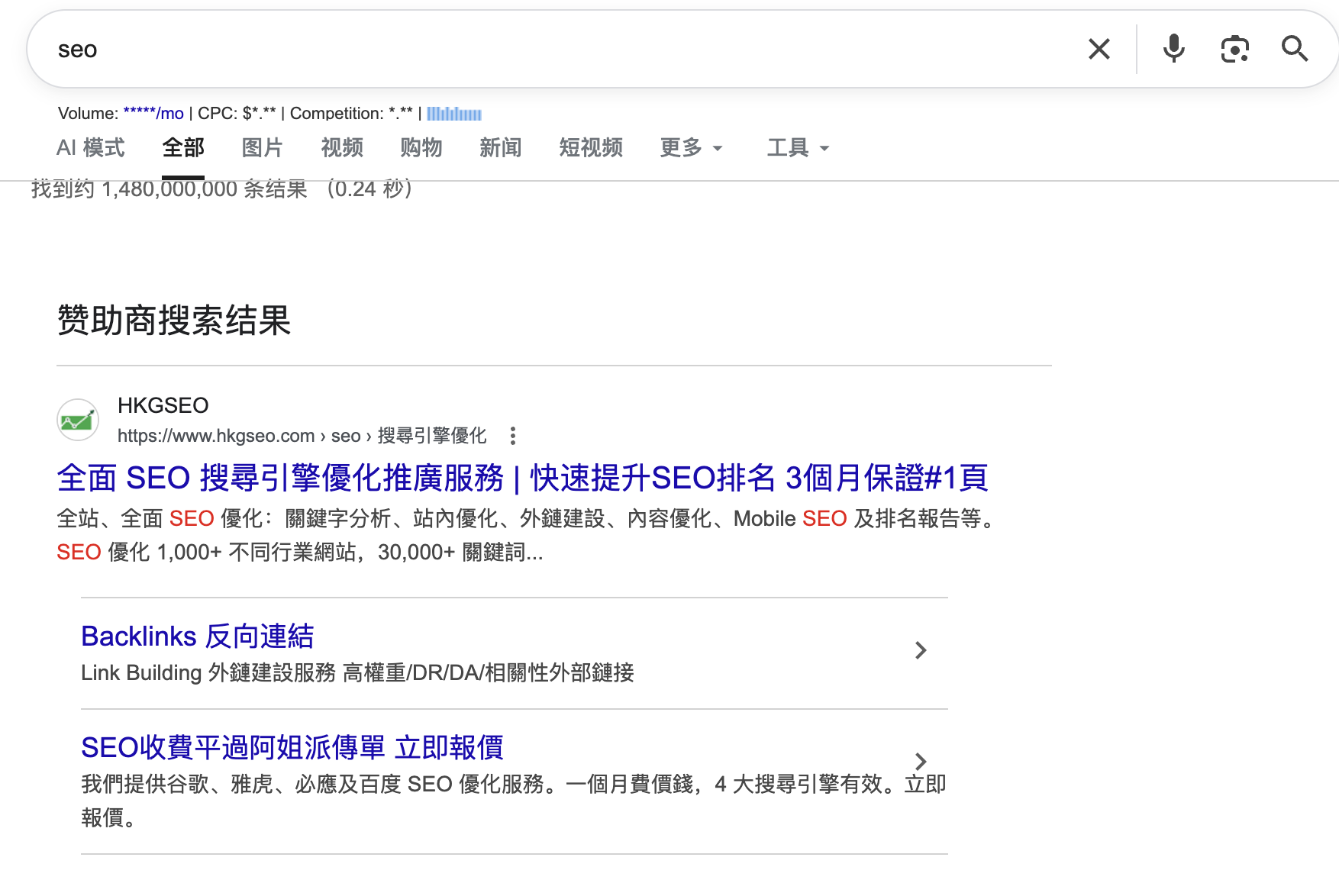The height and width of the screenshot is (896, 1339).
Task: Click the HKGSEO site favicon
Action: tap(78, 420)
